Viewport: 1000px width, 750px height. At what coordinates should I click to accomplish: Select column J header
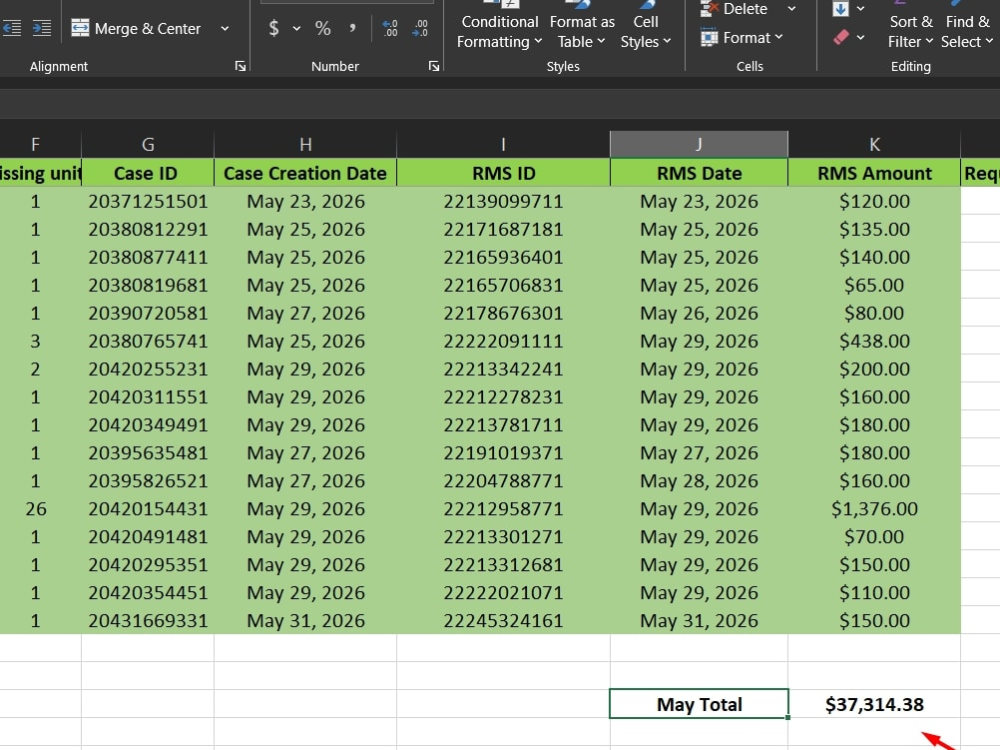(x=699, y=145)
